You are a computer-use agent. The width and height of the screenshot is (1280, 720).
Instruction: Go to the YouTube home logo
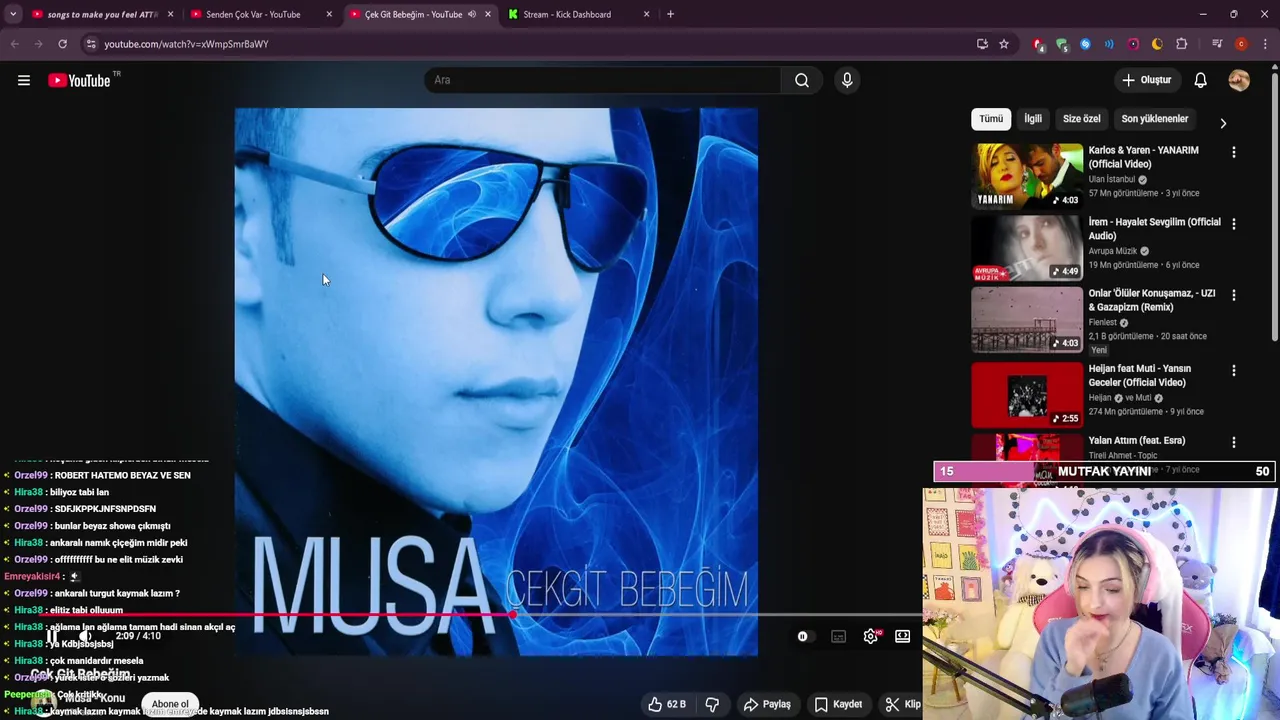point(80,80)
